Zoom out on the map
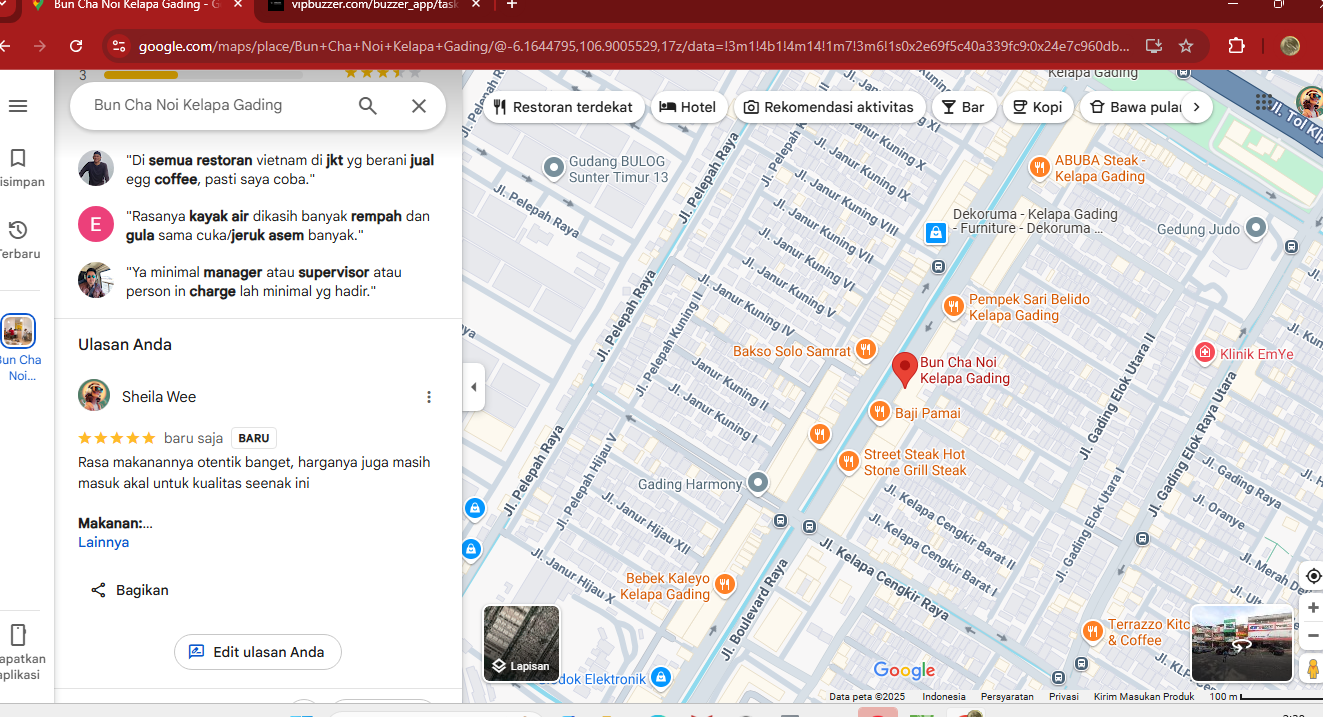 [1313, 636]
